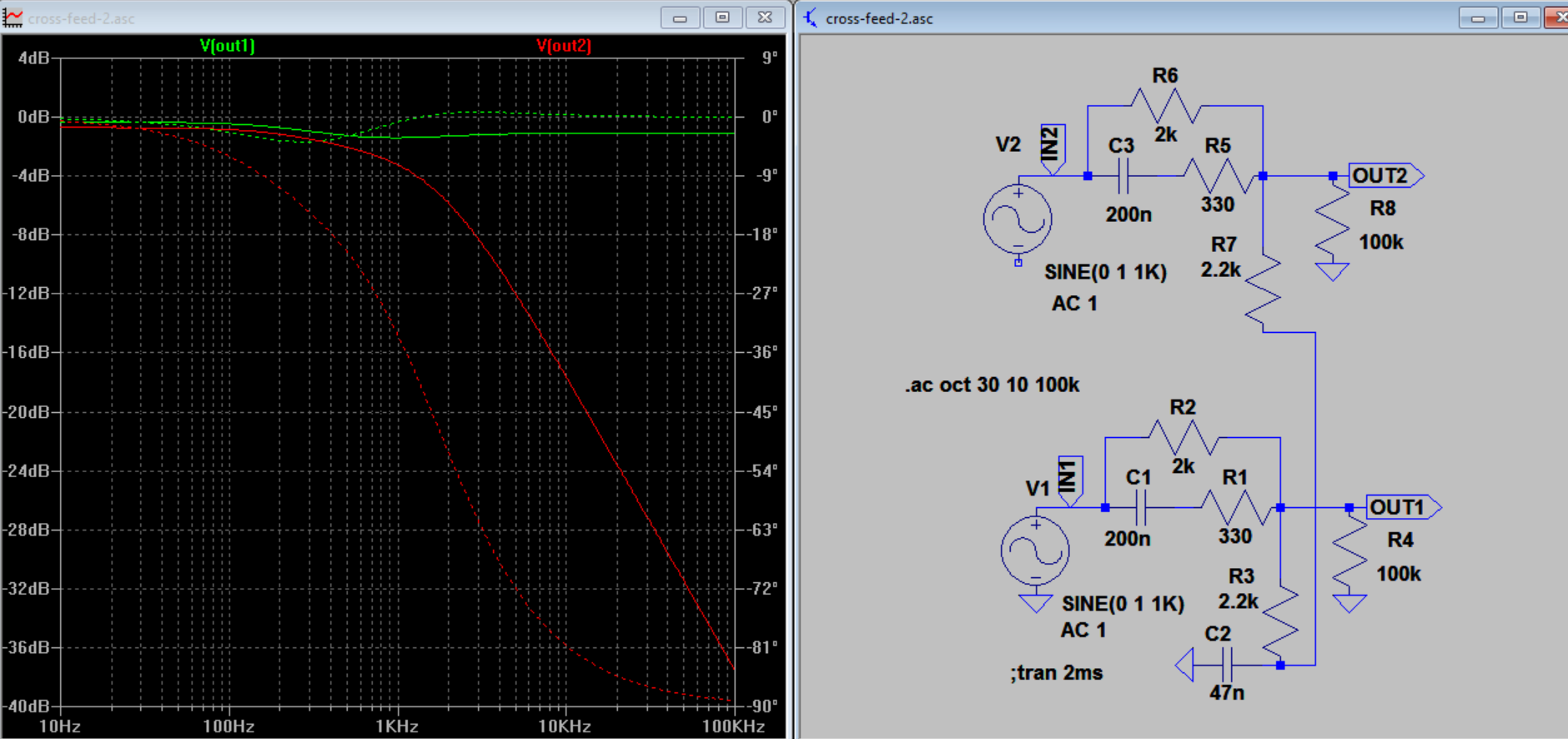
Task: Click ground symbol below V1 source
Action: [x=1035, y=603]
